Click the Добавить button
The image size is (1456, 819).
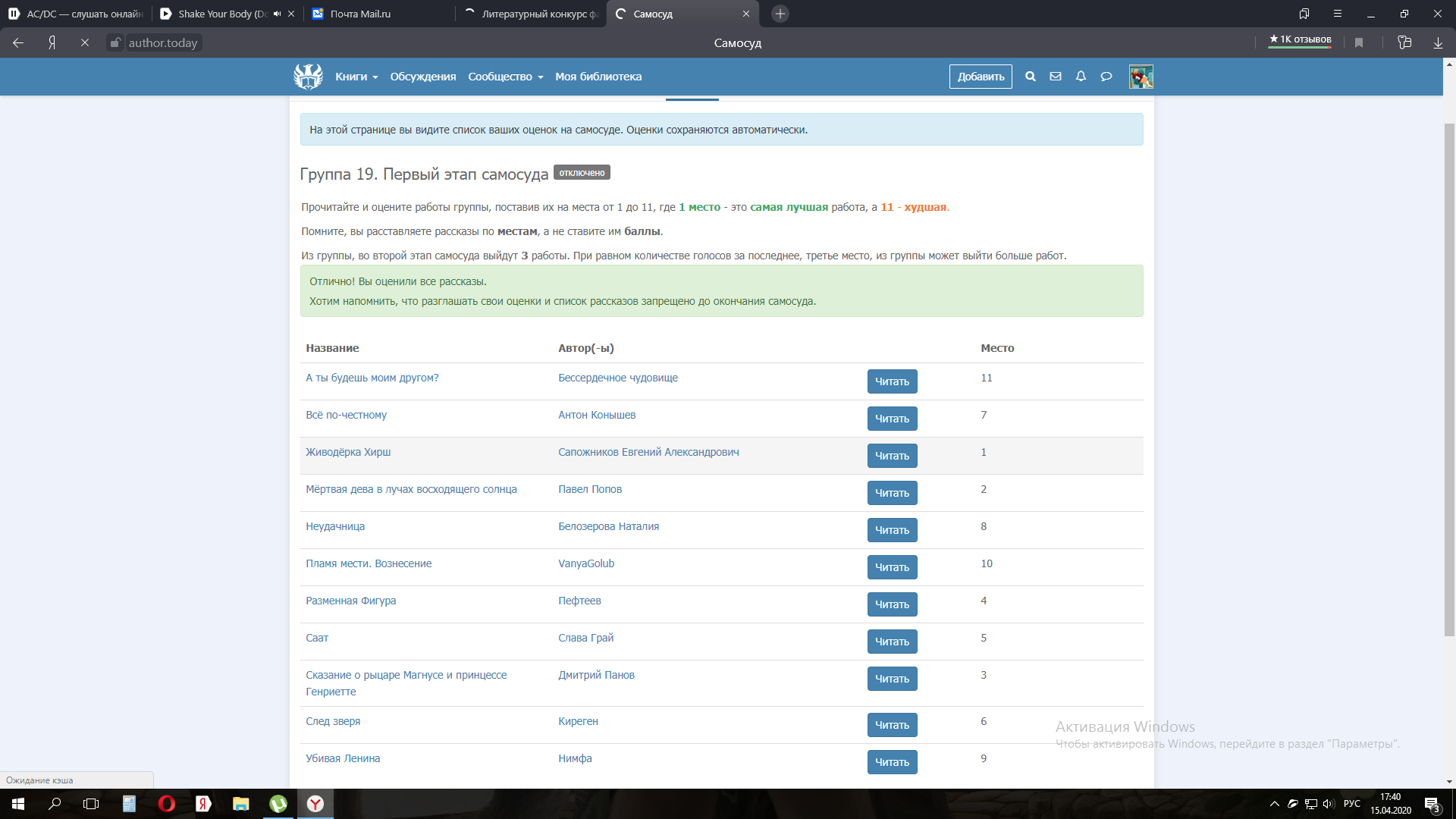tap(981, 77)
